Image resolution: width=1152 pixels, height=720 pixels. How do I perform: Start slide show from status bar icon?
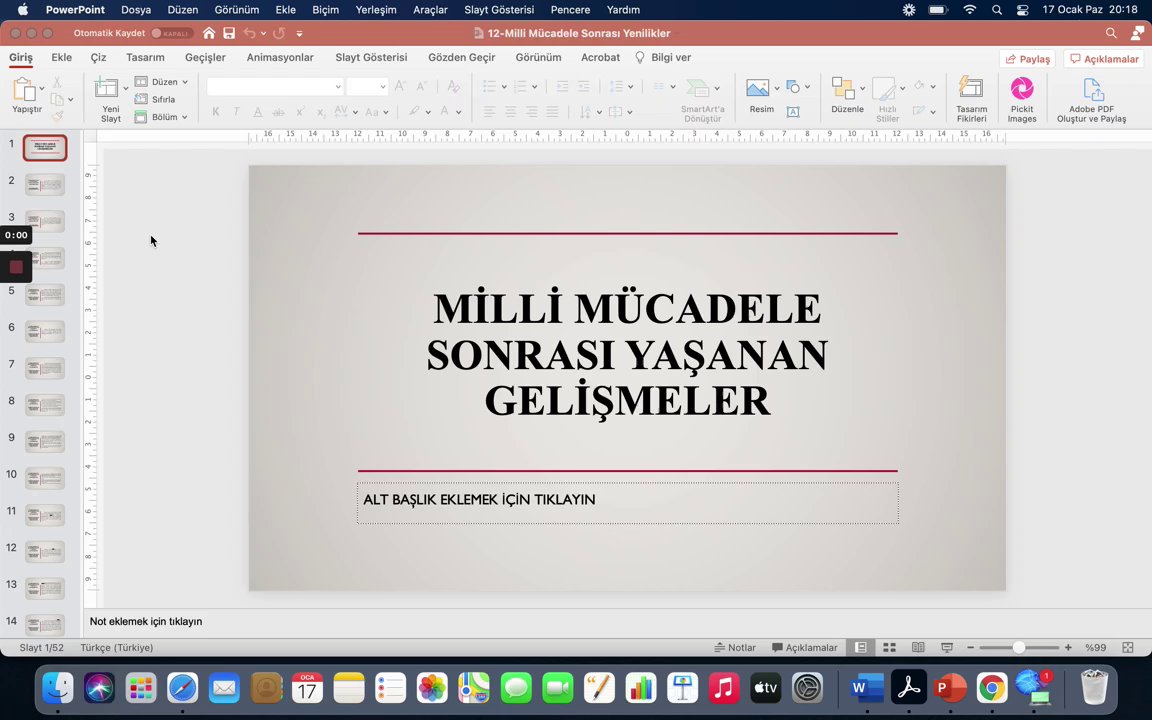coord(947,647)
